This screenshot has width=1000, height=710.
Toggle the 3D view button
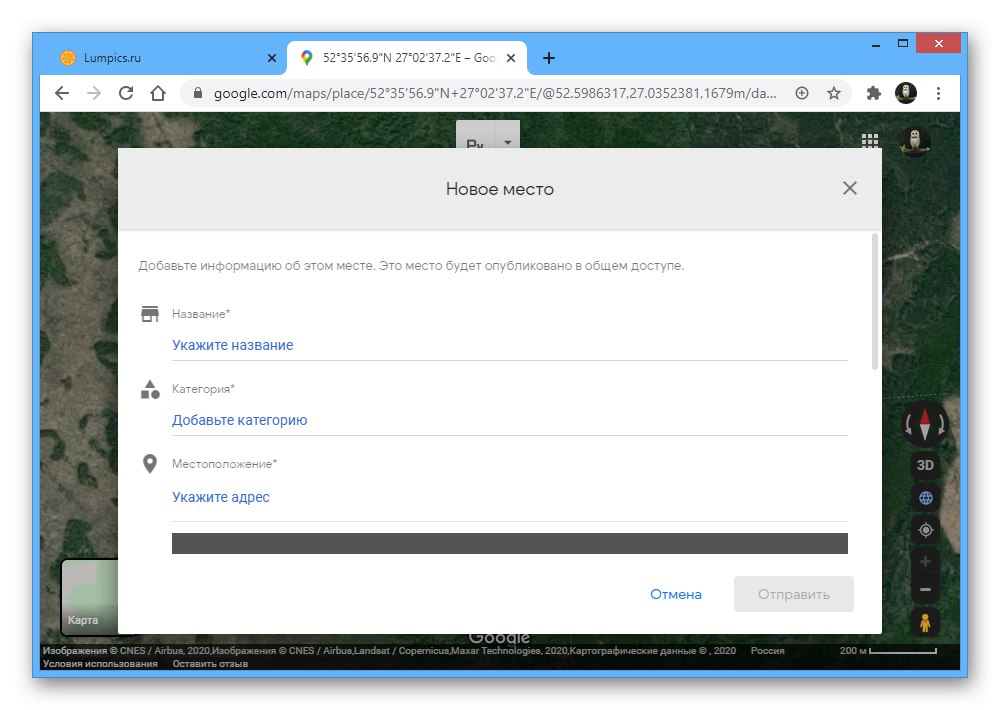pyautogui.click(x=925, y=465)
